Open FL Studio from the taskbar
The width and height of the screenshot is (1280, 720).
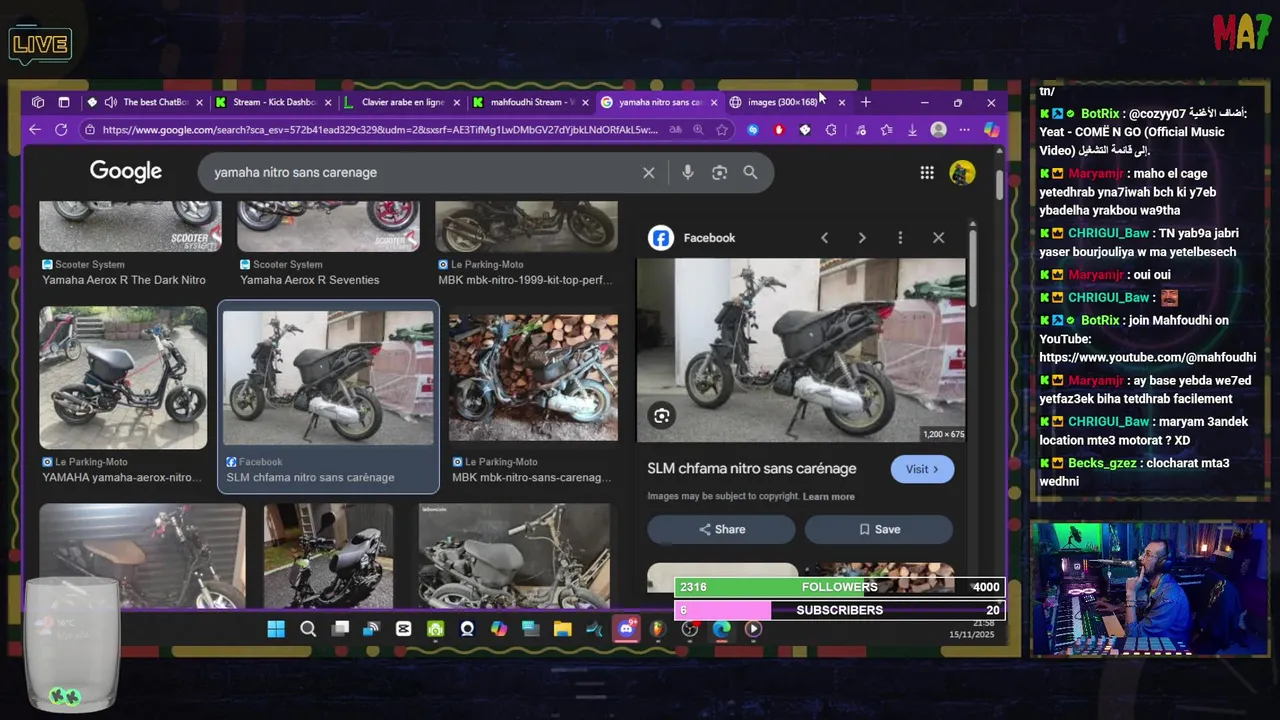point(657,629)
